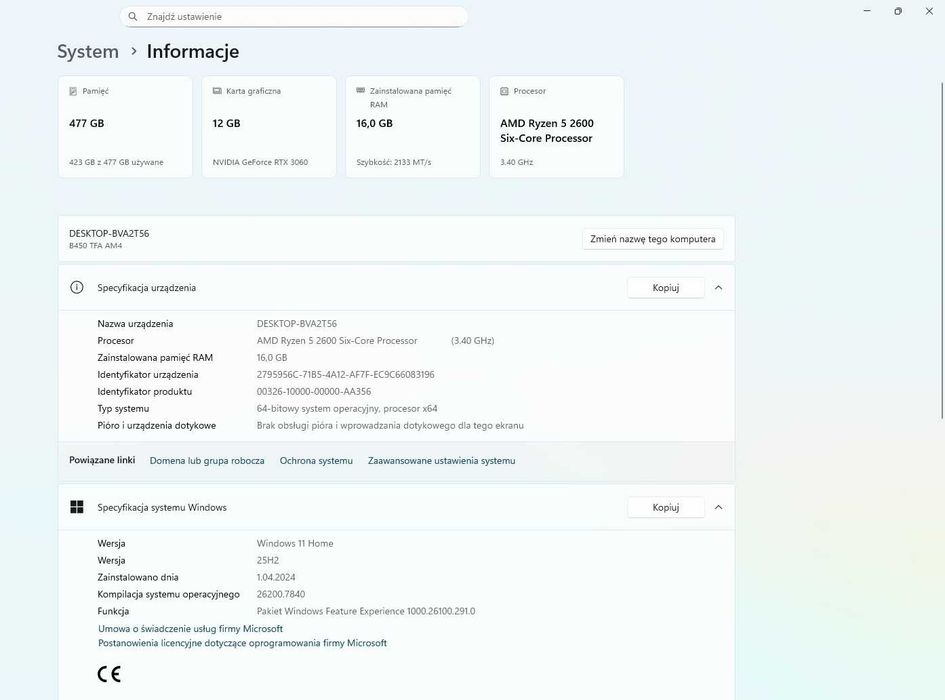Open Zaawansowane ustawienia systemu link
This screenshot has width=945, height=700.
click(x=442, y=461)
